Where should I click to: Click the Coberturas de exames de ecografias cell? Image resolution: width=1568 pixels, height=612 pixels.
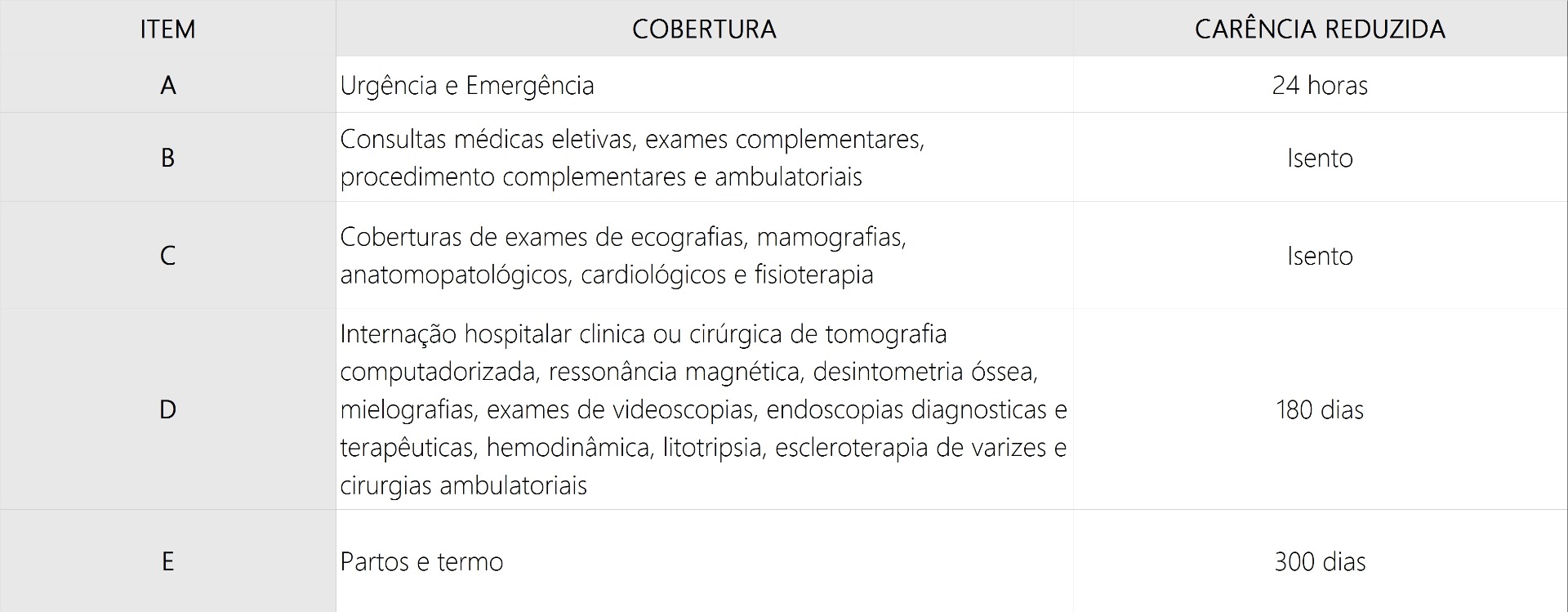[x=622, y=256]
